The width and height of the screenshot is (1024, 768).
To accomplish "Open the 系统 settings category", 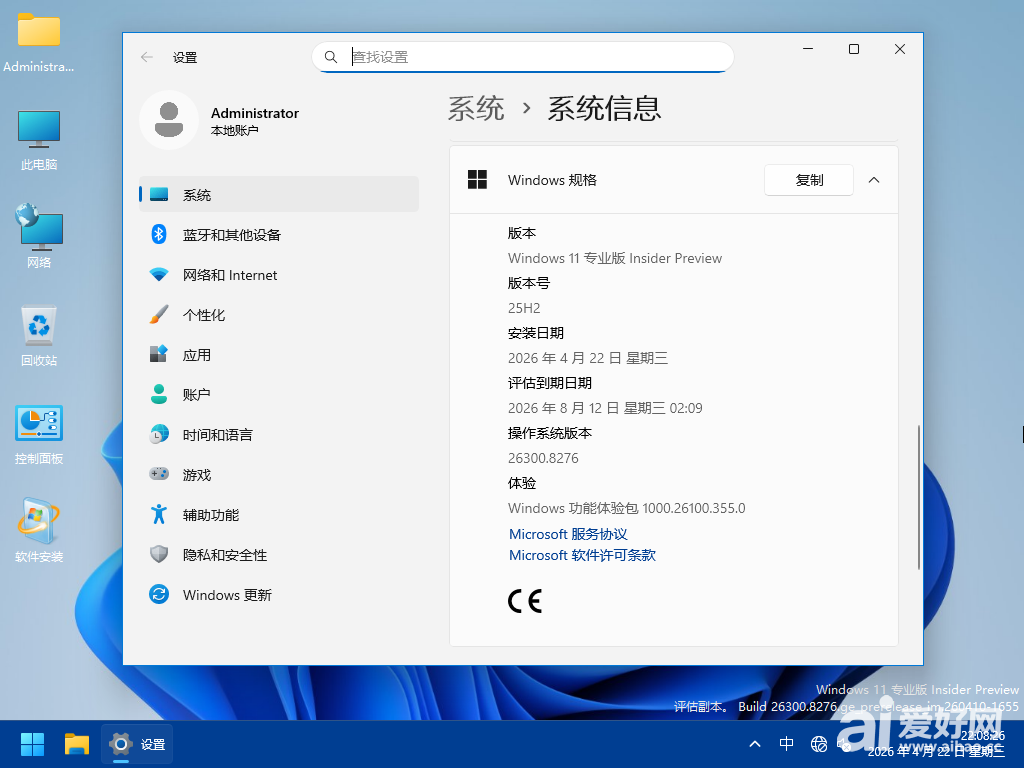I will click(279, 195).
